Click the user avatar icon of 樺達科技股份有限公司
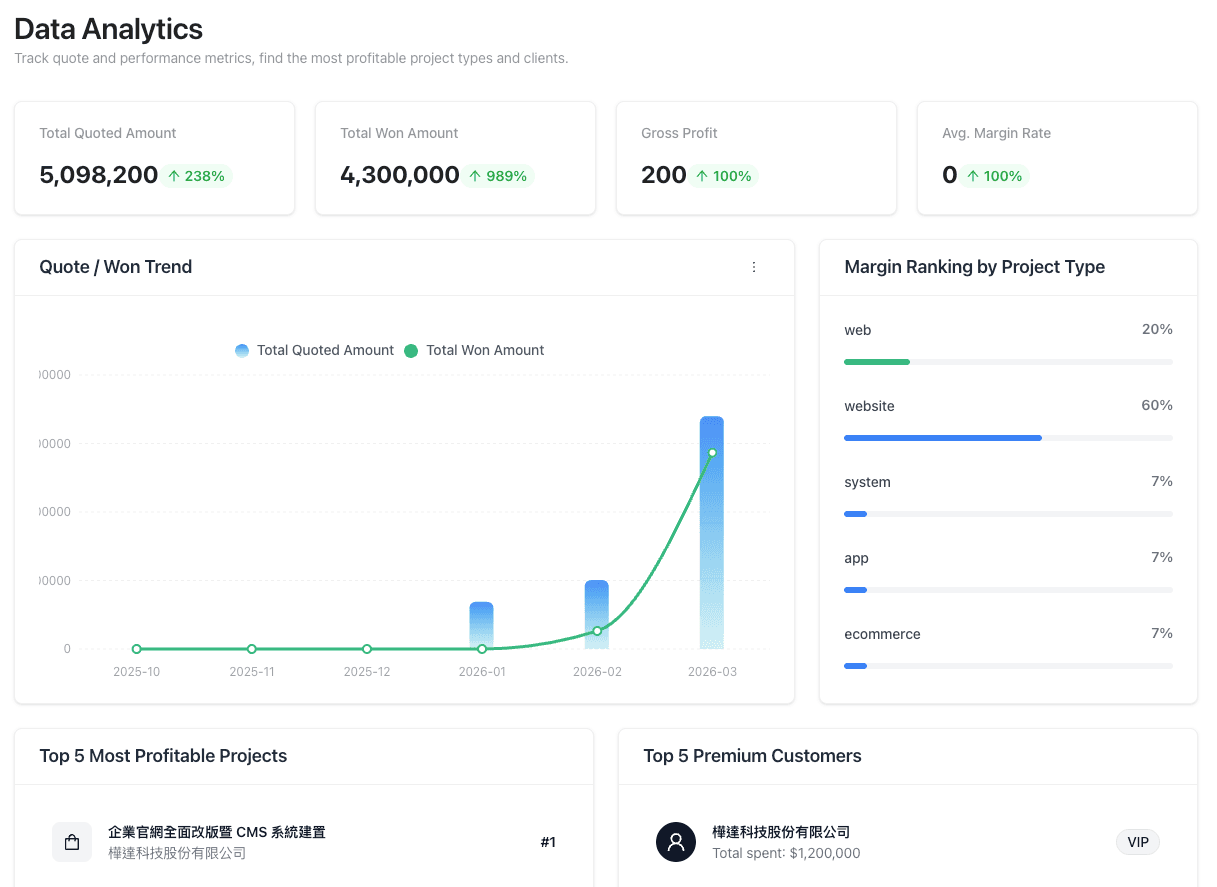This screenshot has height=887, width=1217. tap(676, 842)
